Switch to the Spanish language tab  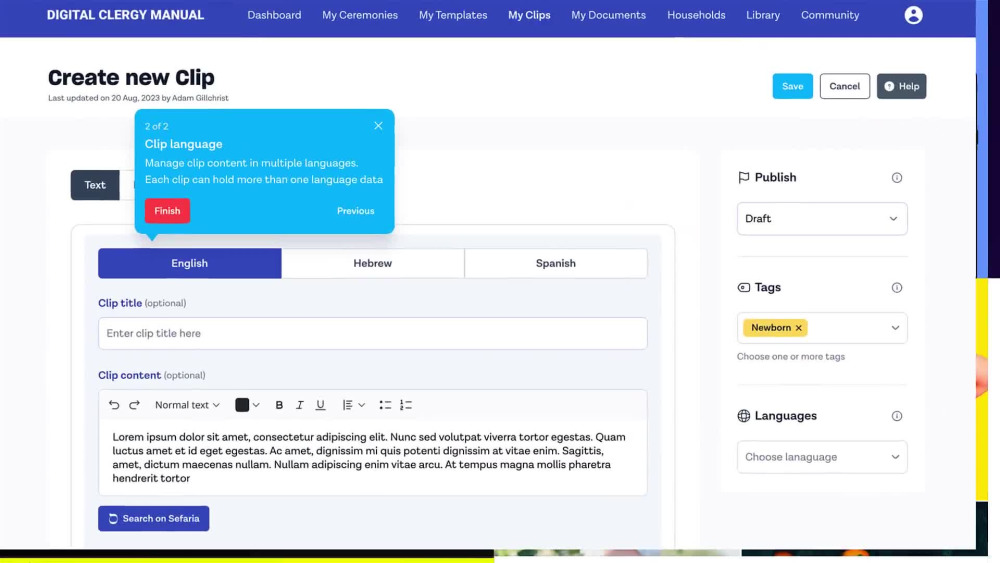555,263
